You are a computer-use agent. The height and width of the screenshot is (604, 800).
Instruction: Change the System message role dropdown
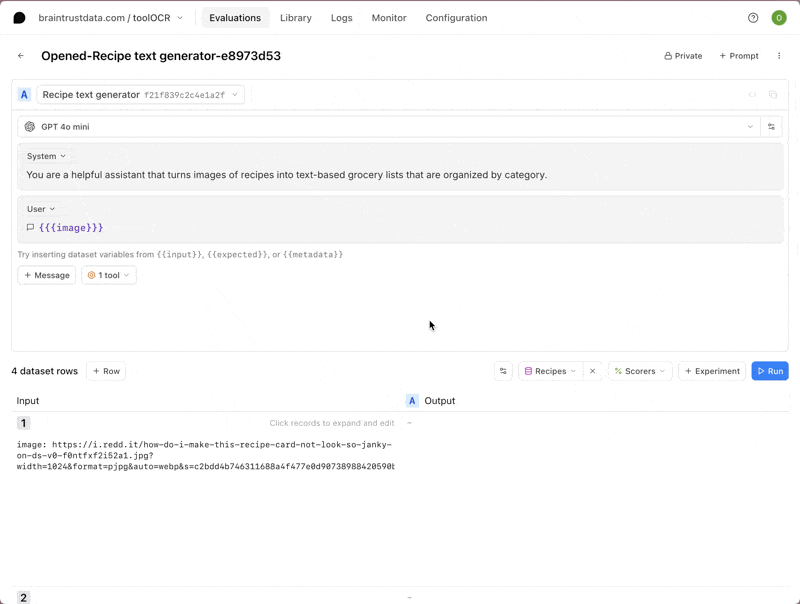[46, 156]
